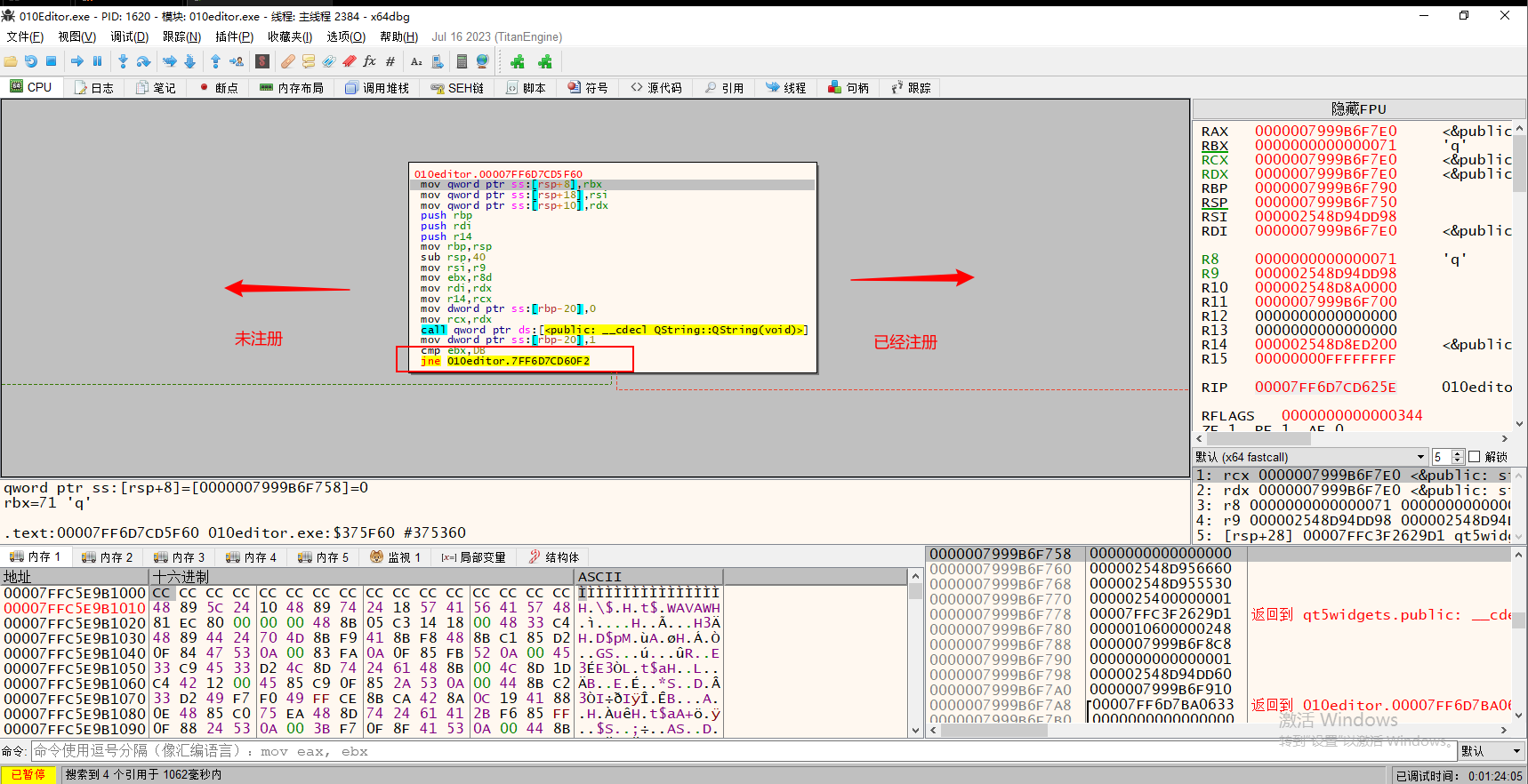Screen dimensions: 1528x784
Task: Execute till return using up-arrow icon
Action: 215,61
